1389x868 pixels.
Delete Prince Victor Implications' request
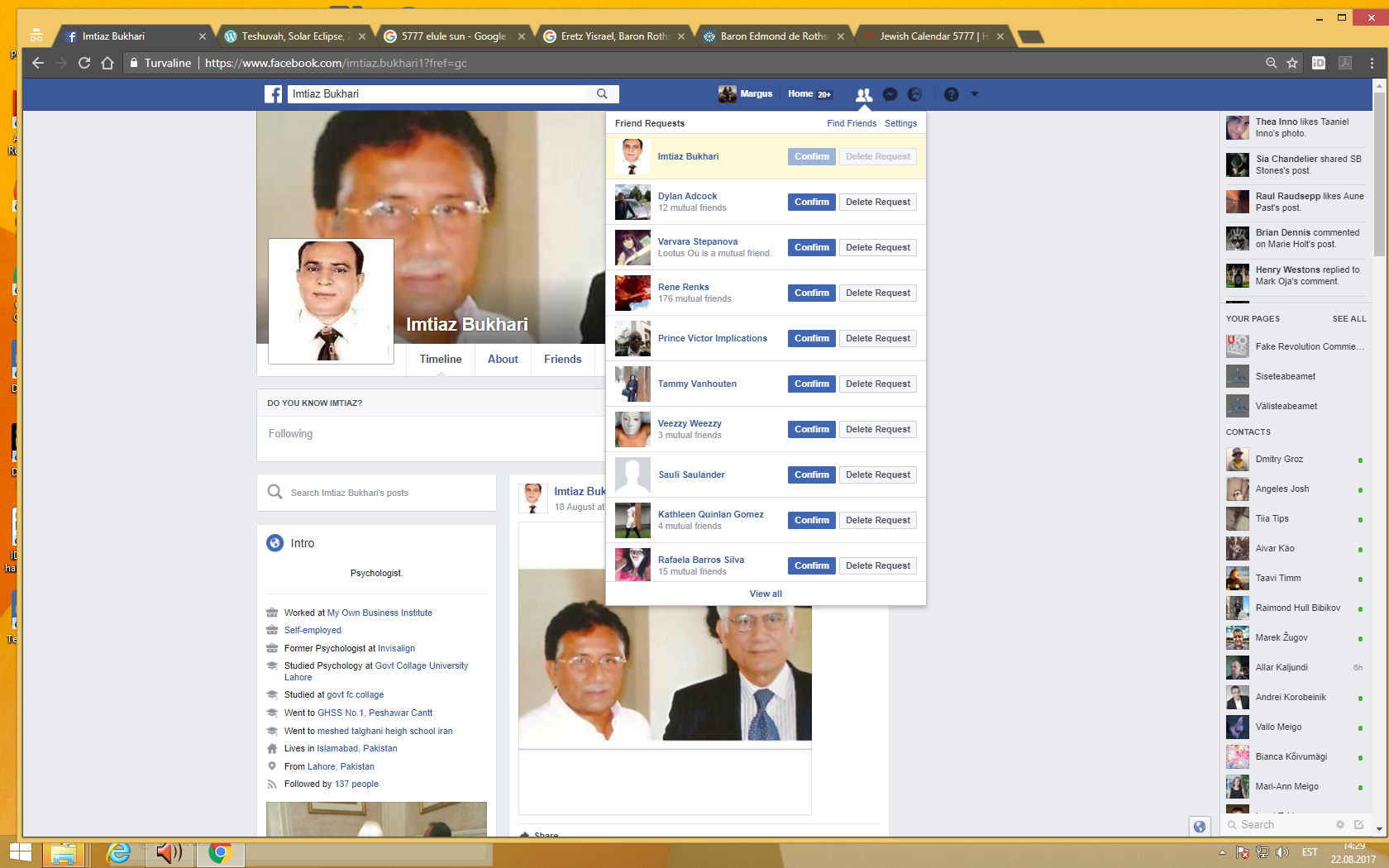(878, 338)
